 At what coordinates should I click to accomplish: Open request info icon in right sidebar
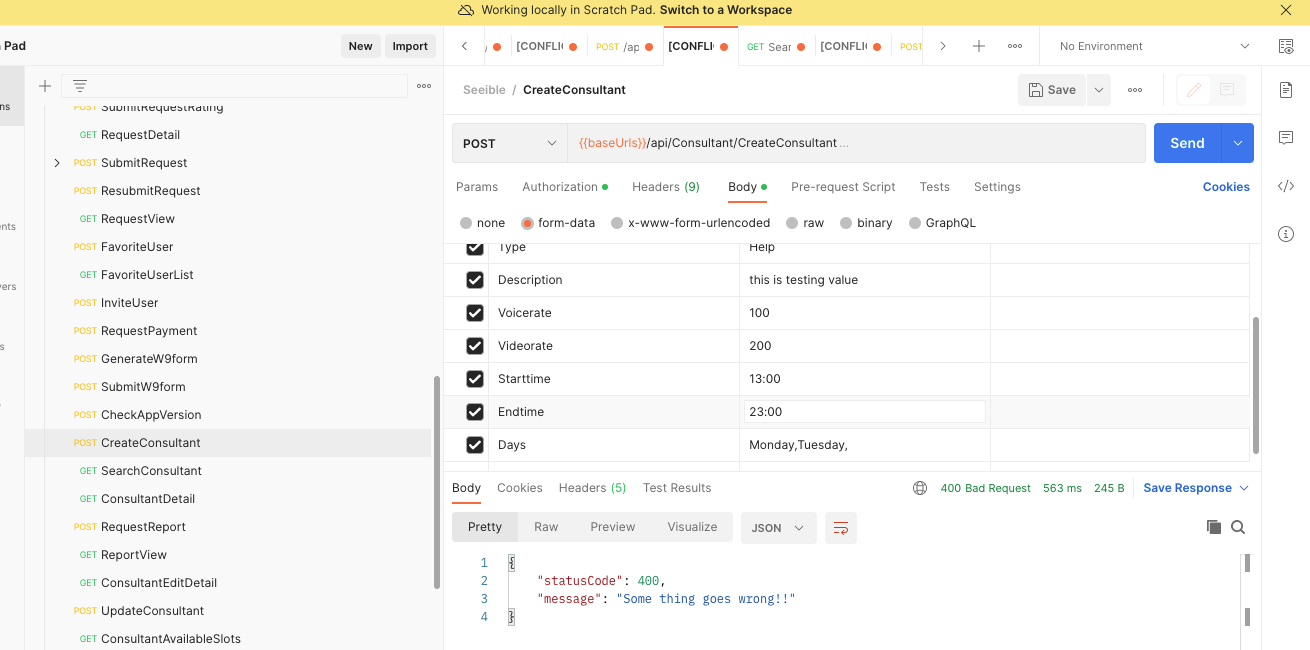(x=1286, y=234)
